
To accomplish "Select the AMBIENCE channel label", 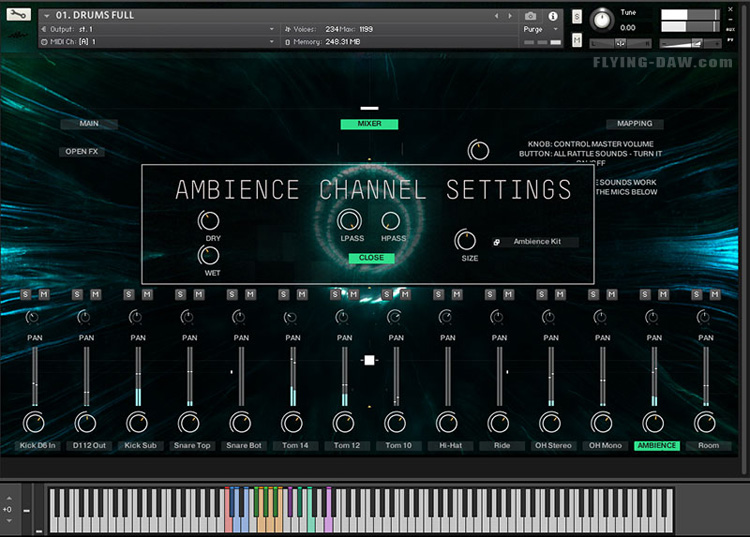I will 657,446.
